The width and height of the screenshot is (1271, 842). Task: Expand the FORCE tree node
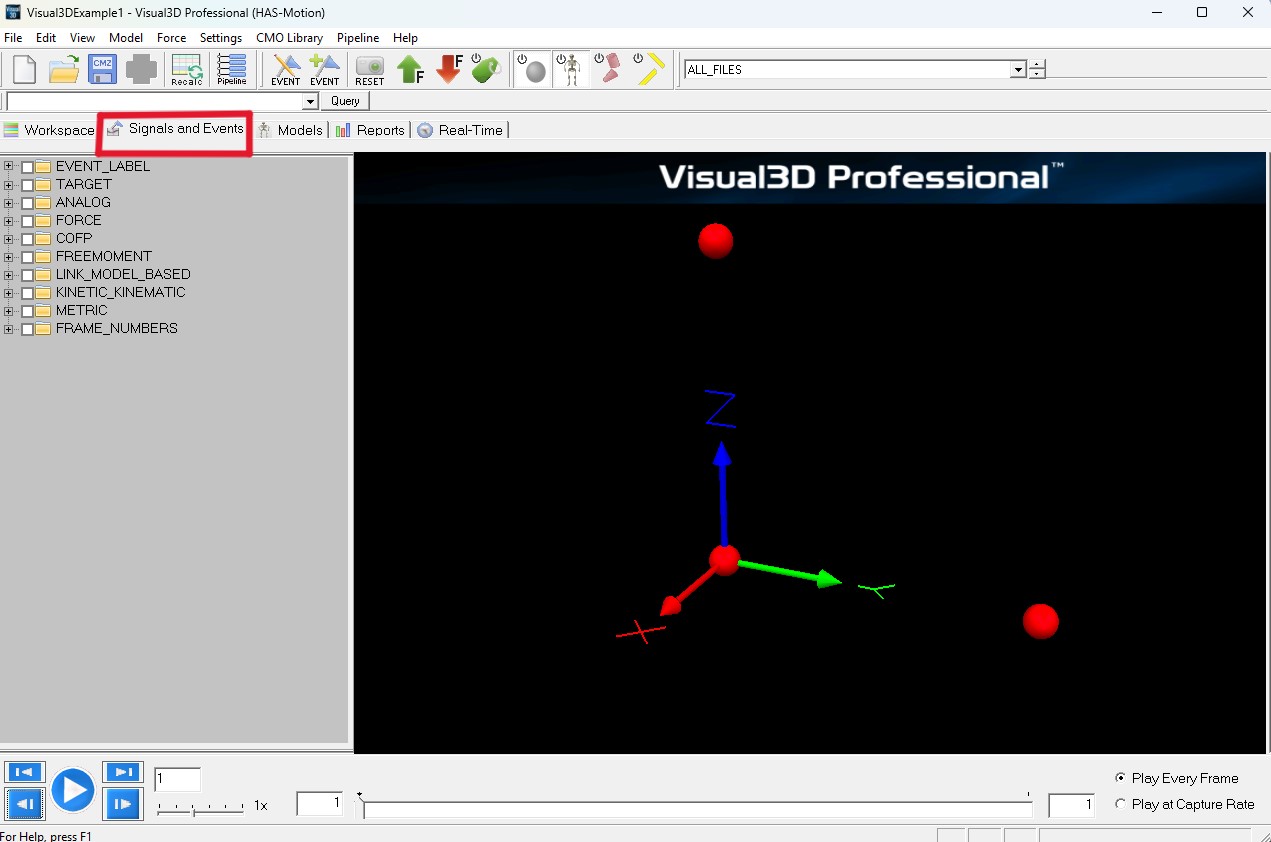pyautogui.click(x=9, y=221)
